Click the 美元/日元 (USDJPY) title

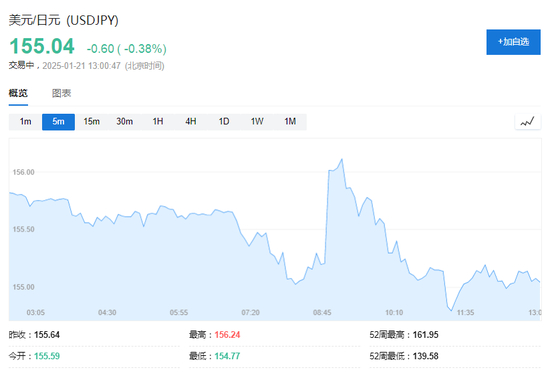click(x=63, y=20)
